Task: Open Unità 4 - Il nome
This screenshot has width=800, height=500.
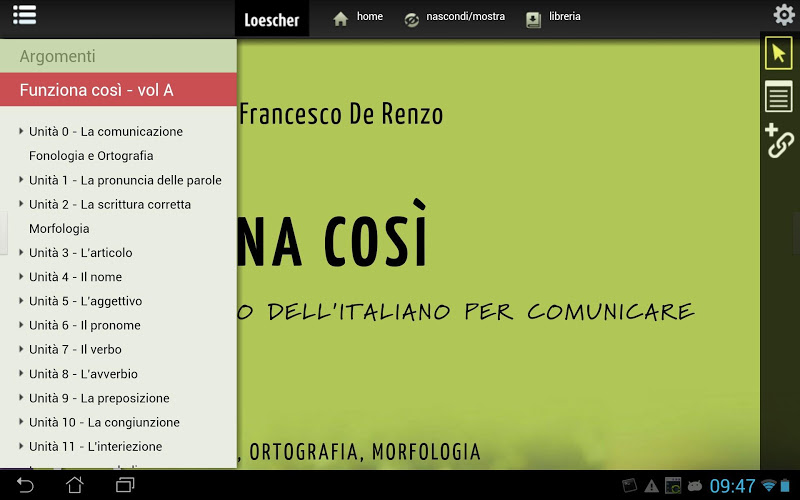Action: click(76, 277)
